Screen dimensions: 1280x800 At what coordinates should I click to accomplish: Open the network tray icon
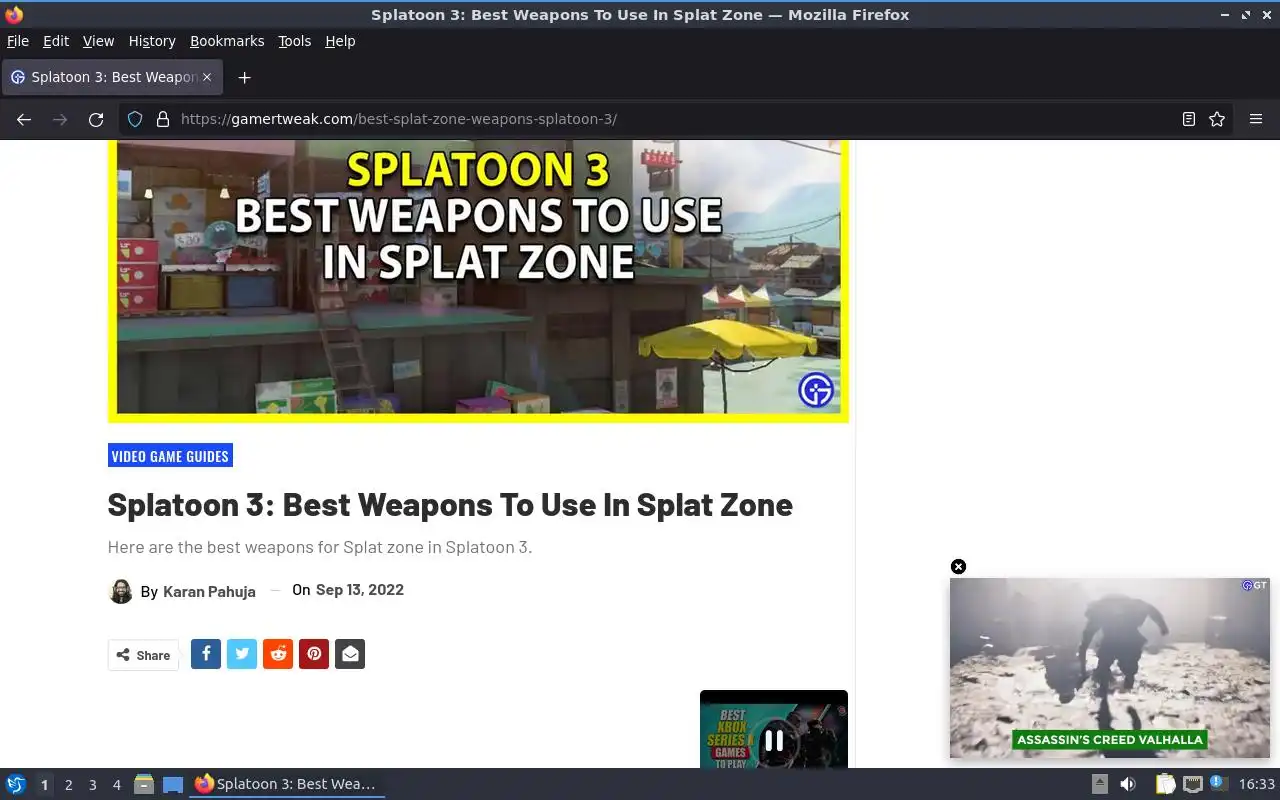click(x=1192, y=784)
